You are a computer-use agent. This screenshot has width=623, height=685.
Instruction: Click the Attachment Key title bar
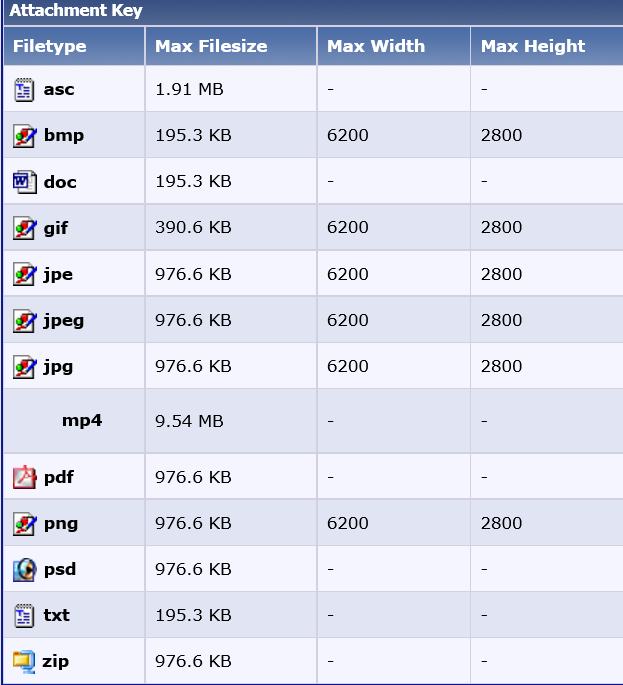(x=313, y=11)
